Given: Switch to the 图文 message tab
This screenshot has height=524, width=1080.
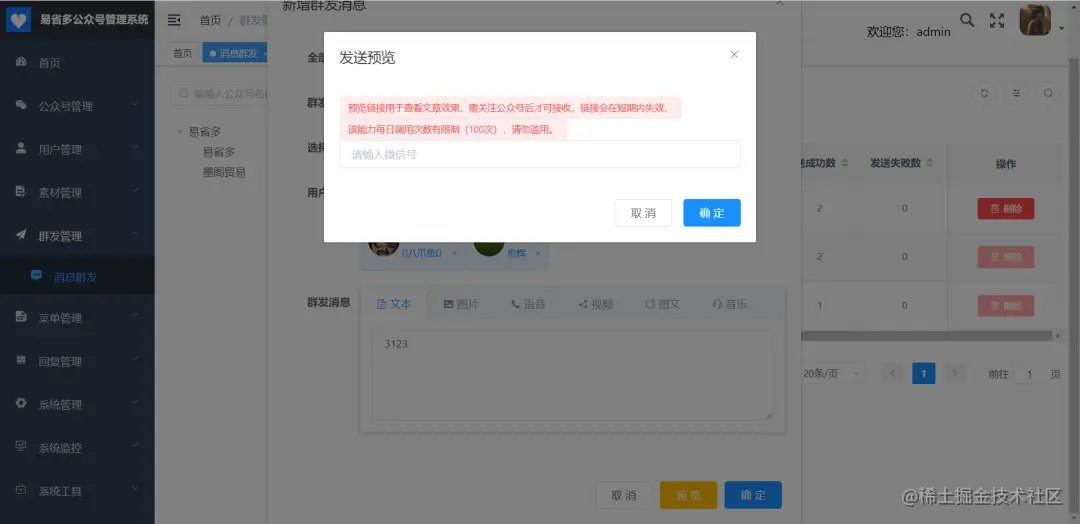Looking at the screenshot, I should [x=662, y=304].
